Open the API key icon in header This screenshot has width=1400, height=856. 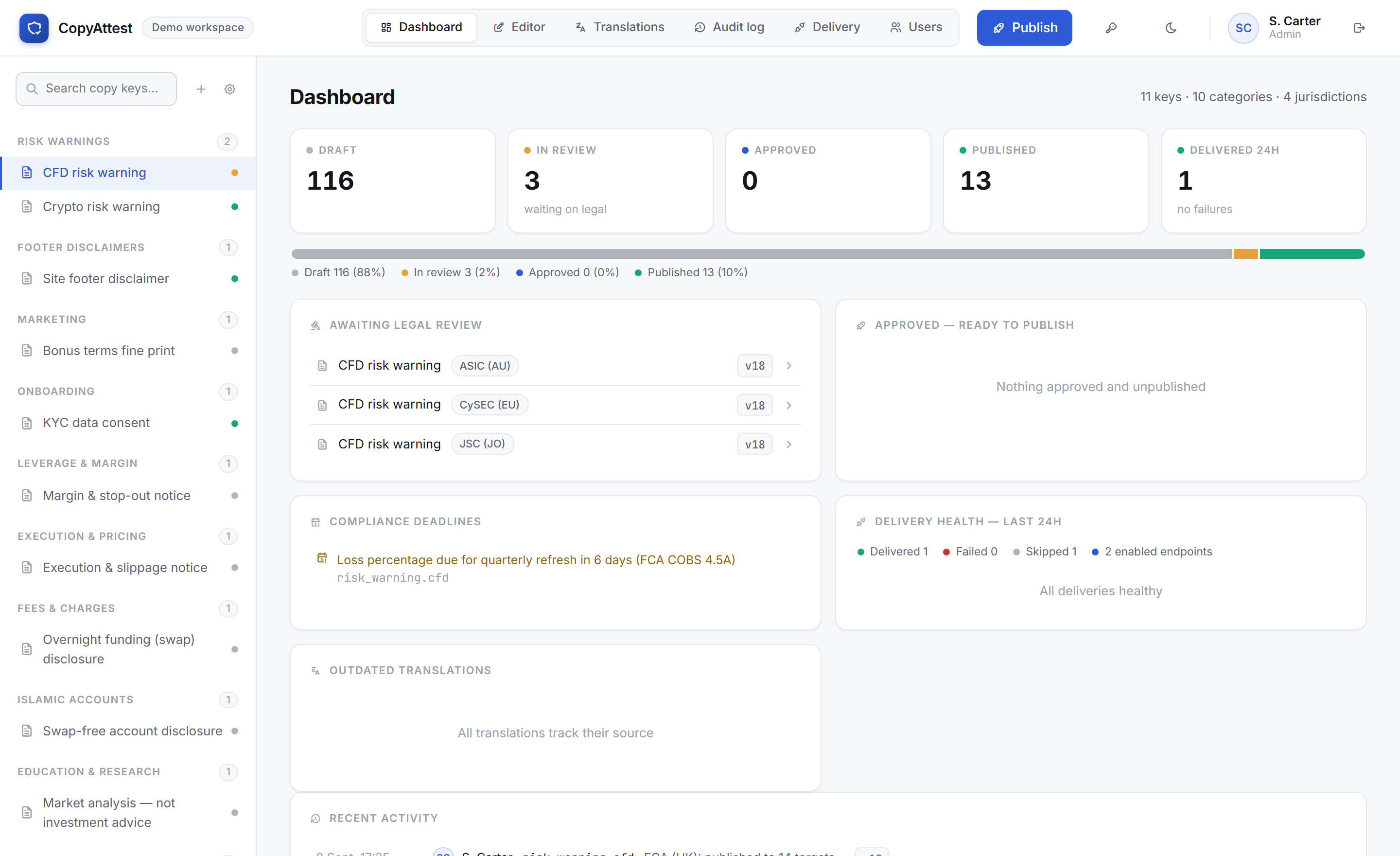point(1111,28)
